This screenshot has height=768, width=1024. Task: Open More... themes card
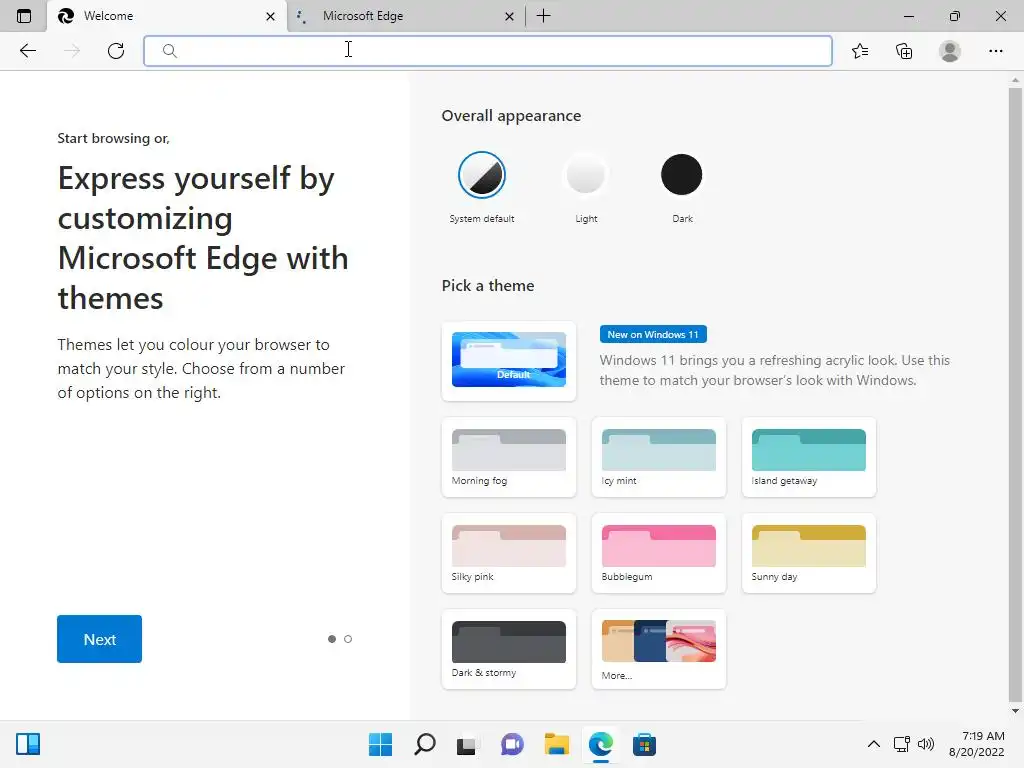click(658, 649)
